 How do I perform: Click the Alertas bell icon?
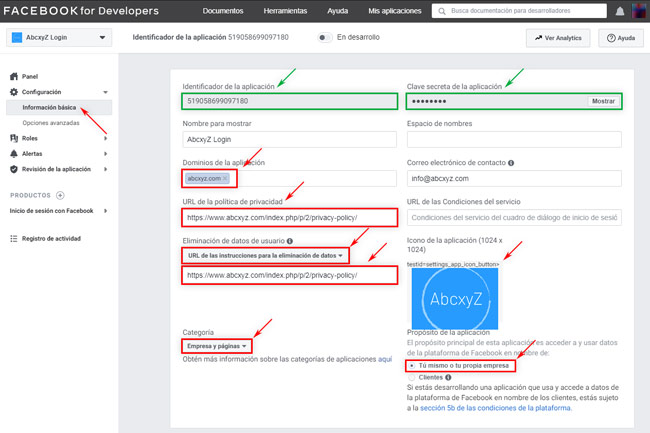click(x=14, y=154)
